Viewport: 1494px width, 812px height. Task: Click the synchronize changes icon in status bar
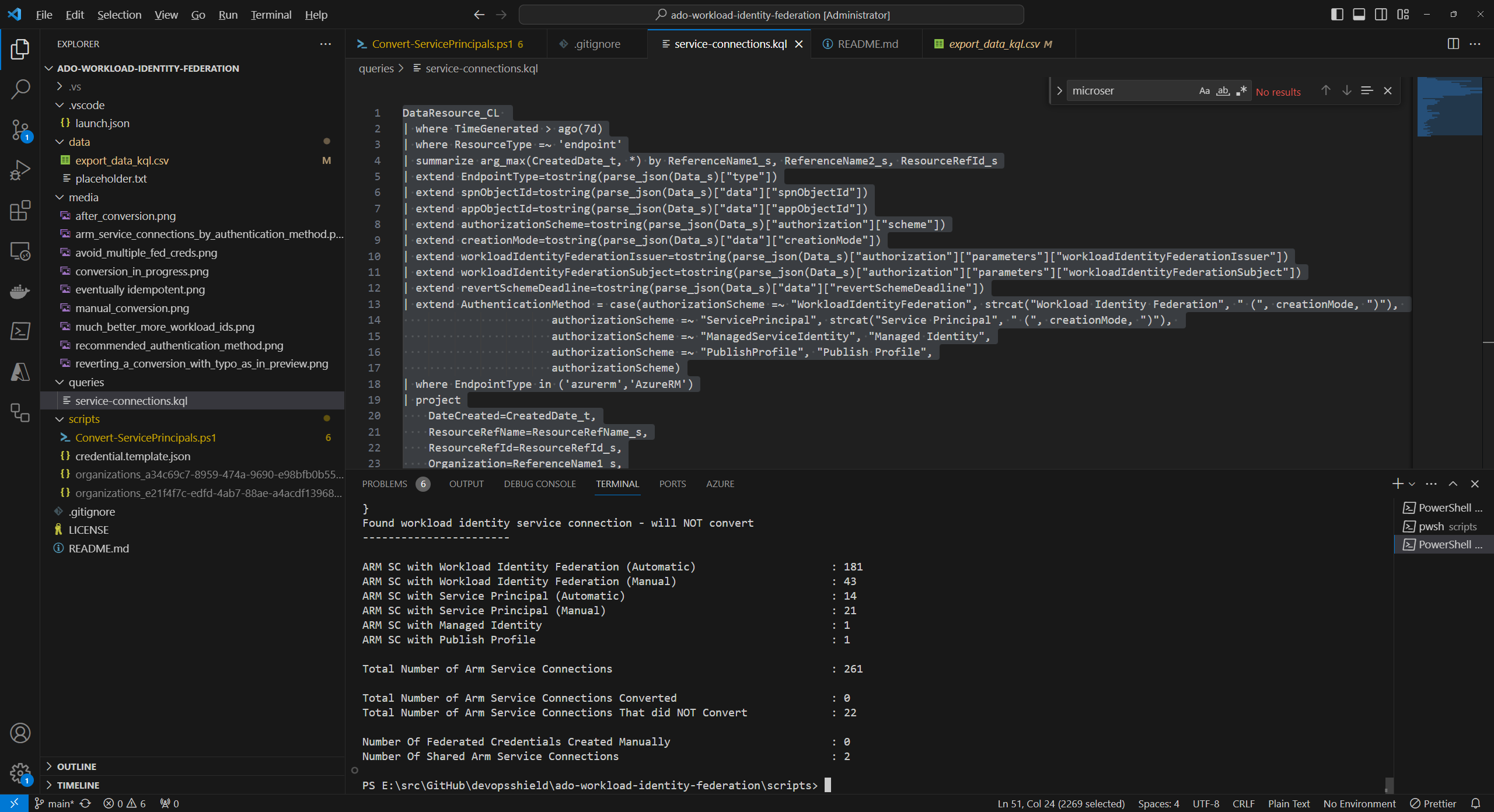(x=86, y=803)
